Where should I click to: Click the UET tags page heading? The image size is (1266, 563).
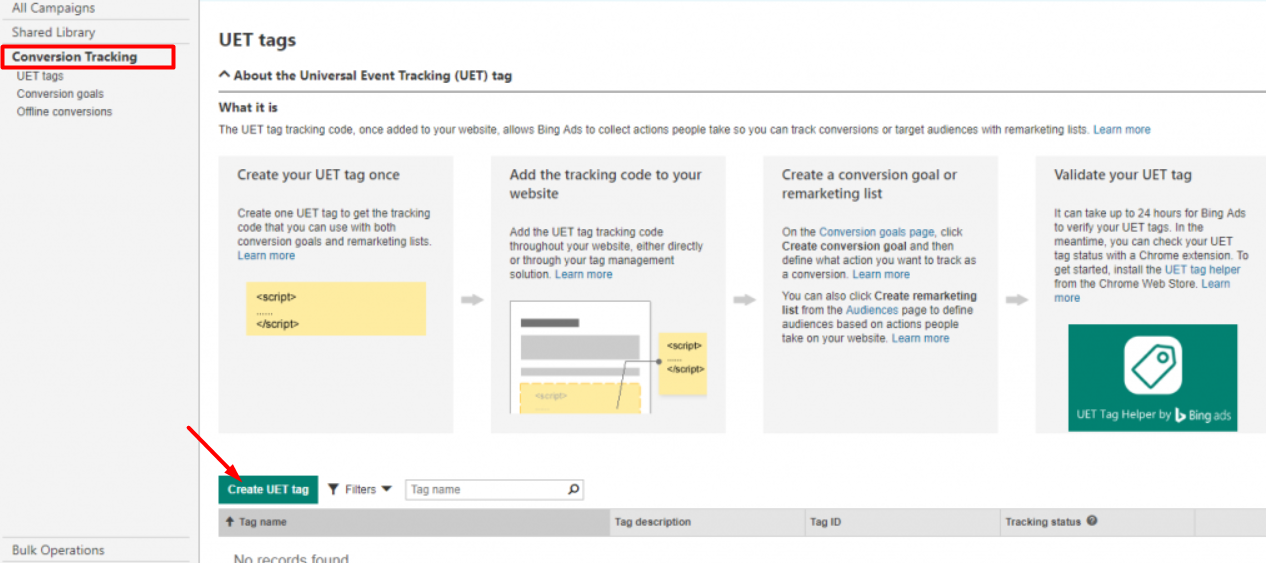click(x=257, y=40)
